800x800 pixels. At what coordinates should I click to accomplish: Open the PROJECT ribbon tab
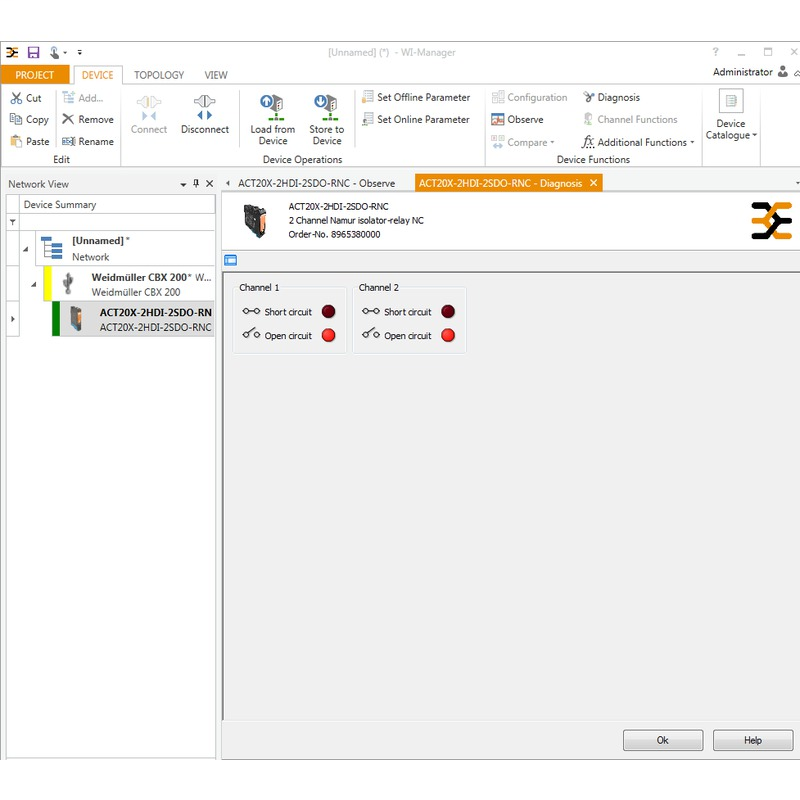pyautogui.click(x=35, y=75)
